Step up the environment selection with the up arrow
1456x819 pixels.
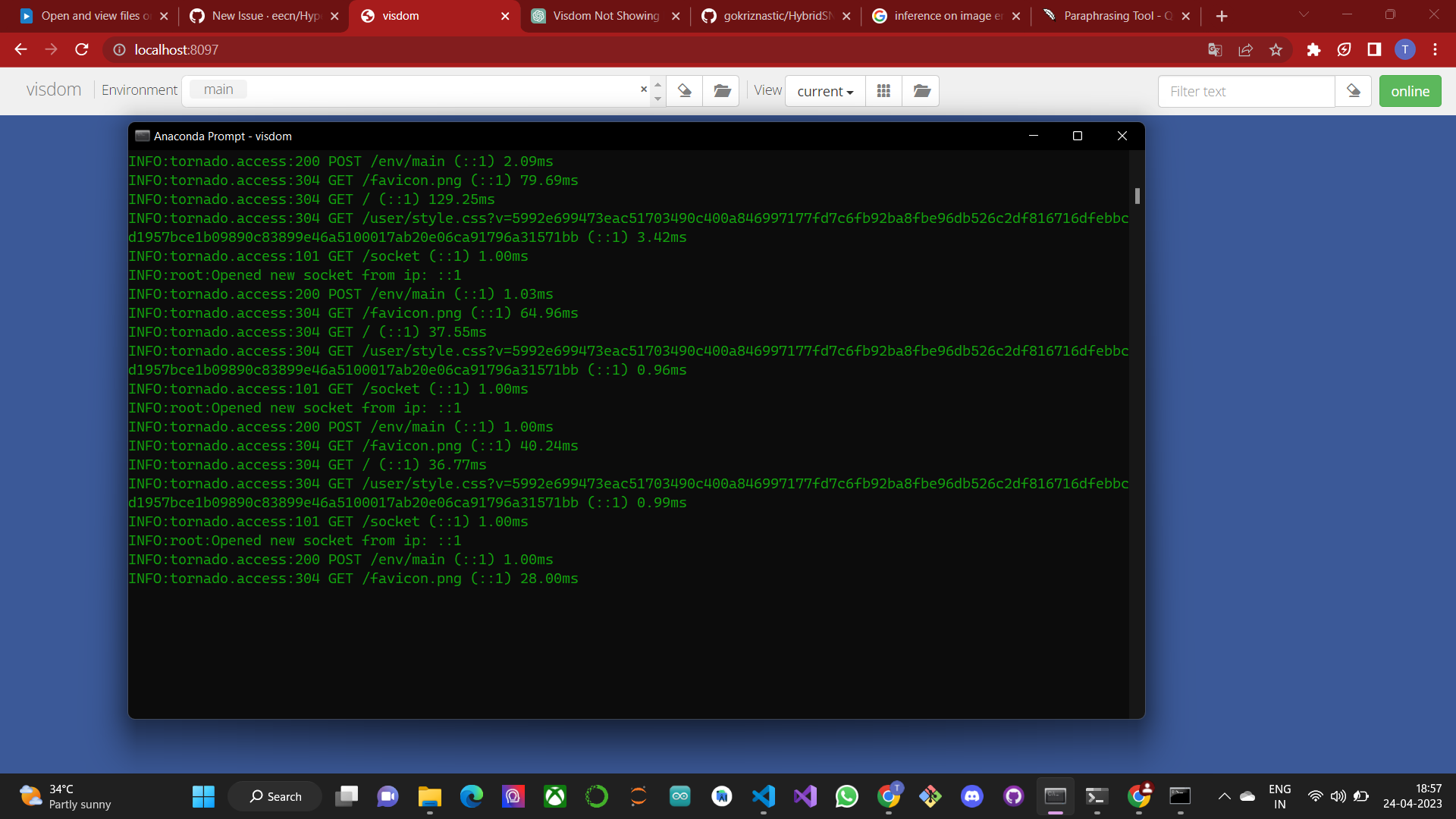pos(657,83)
